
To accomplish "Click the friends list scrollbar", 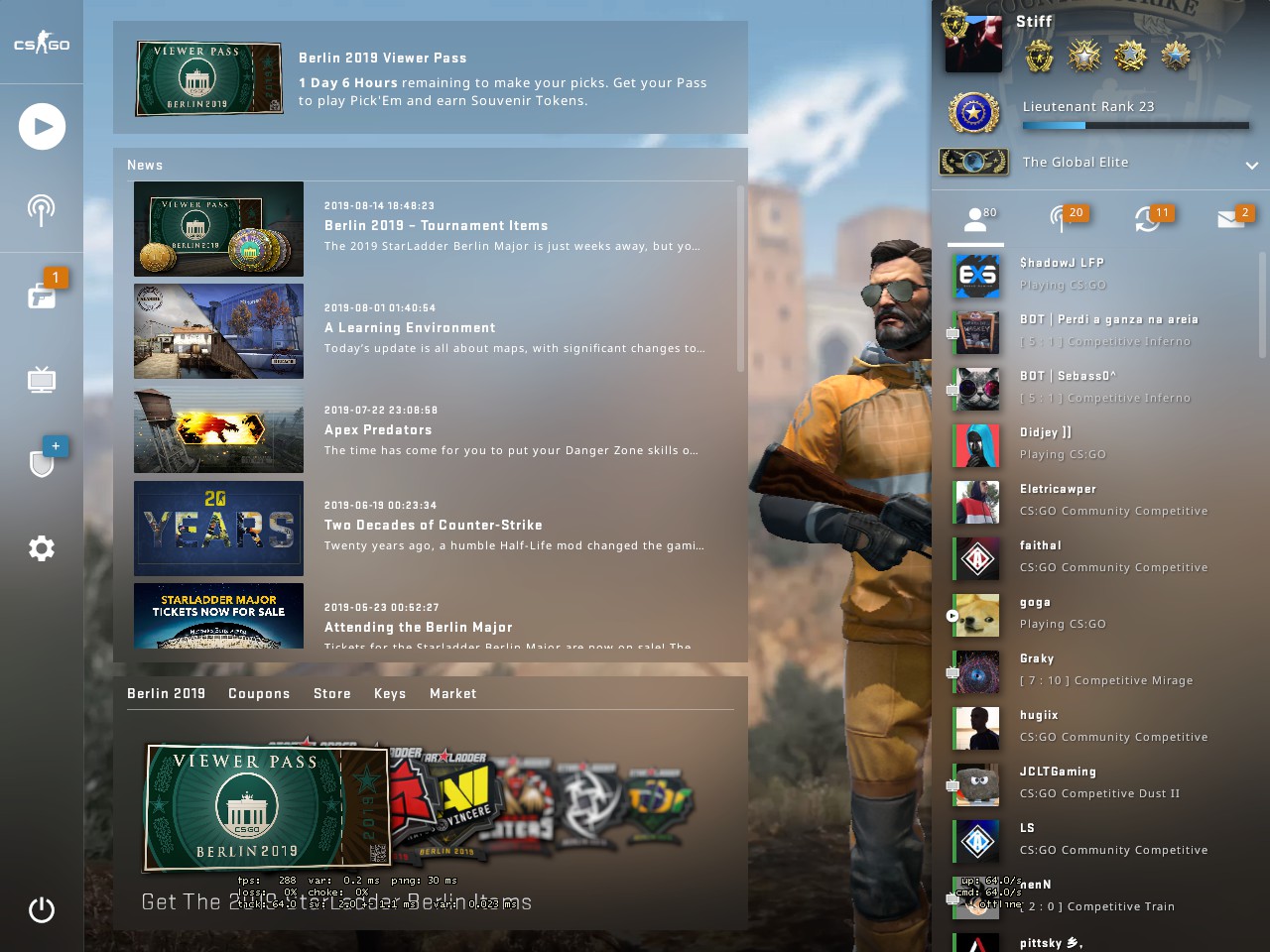I will pyautogui.click(x=1262, y=304).
